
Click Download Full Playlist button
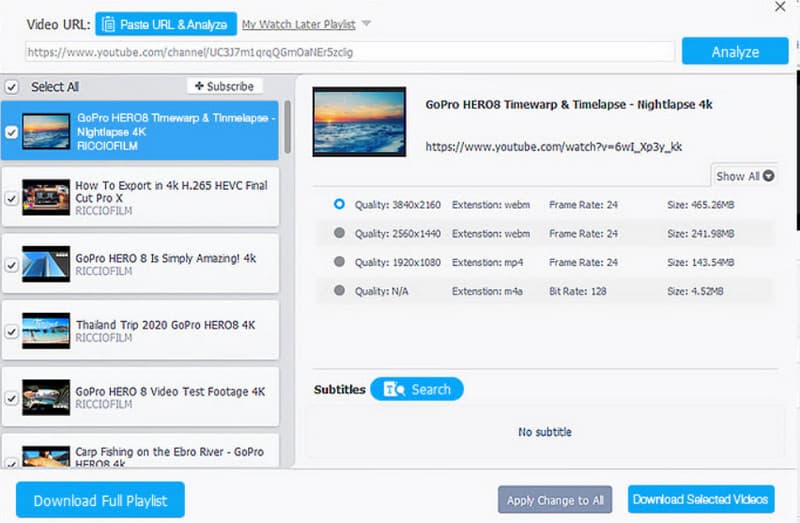pos(101,500)
